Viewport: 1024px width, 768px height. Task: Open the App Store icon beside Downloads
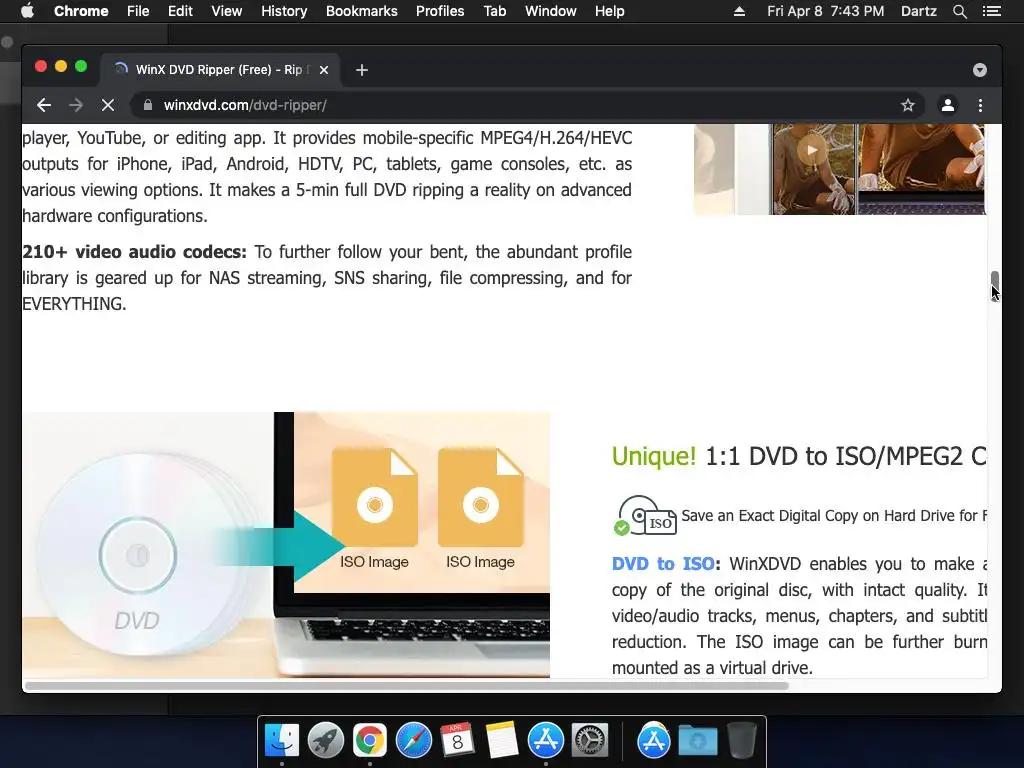(654, 741)
